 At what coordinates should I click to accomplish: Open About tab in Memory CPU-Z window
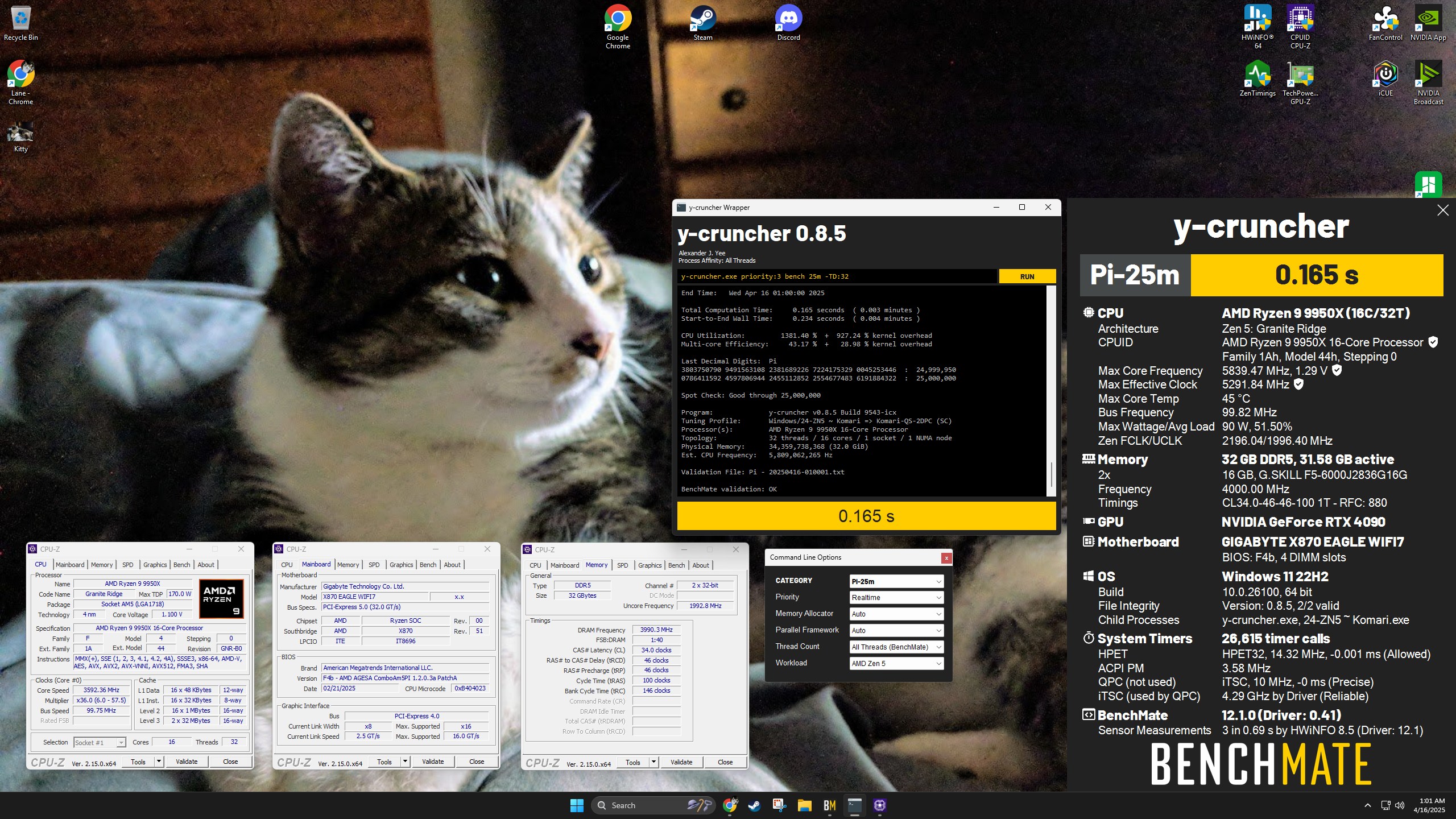(701, 565)
